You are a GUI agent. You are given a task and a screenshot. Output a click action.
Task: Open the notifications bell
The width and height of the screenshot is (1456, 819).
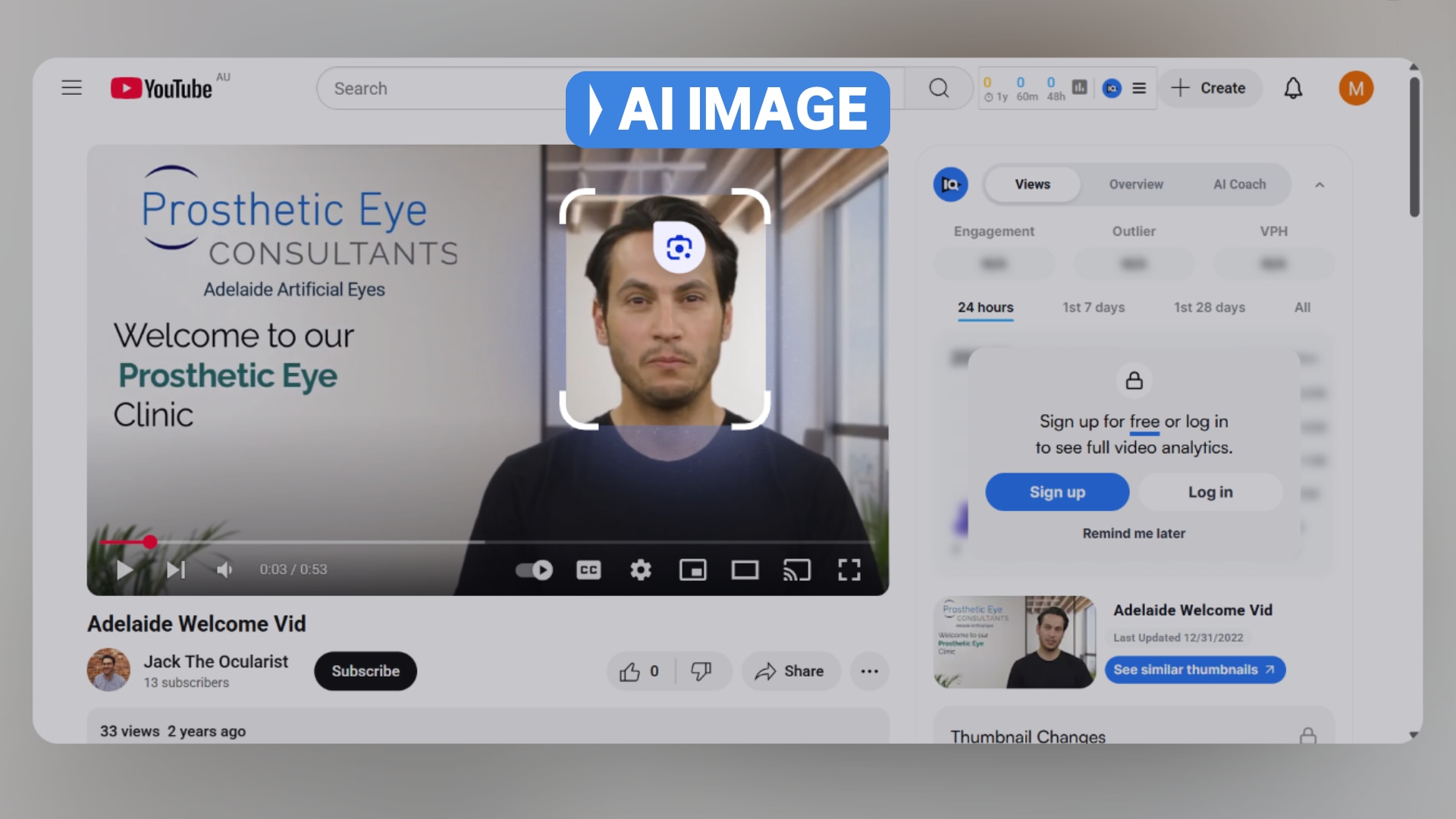pyautogui.click(x=1293, y=89)
